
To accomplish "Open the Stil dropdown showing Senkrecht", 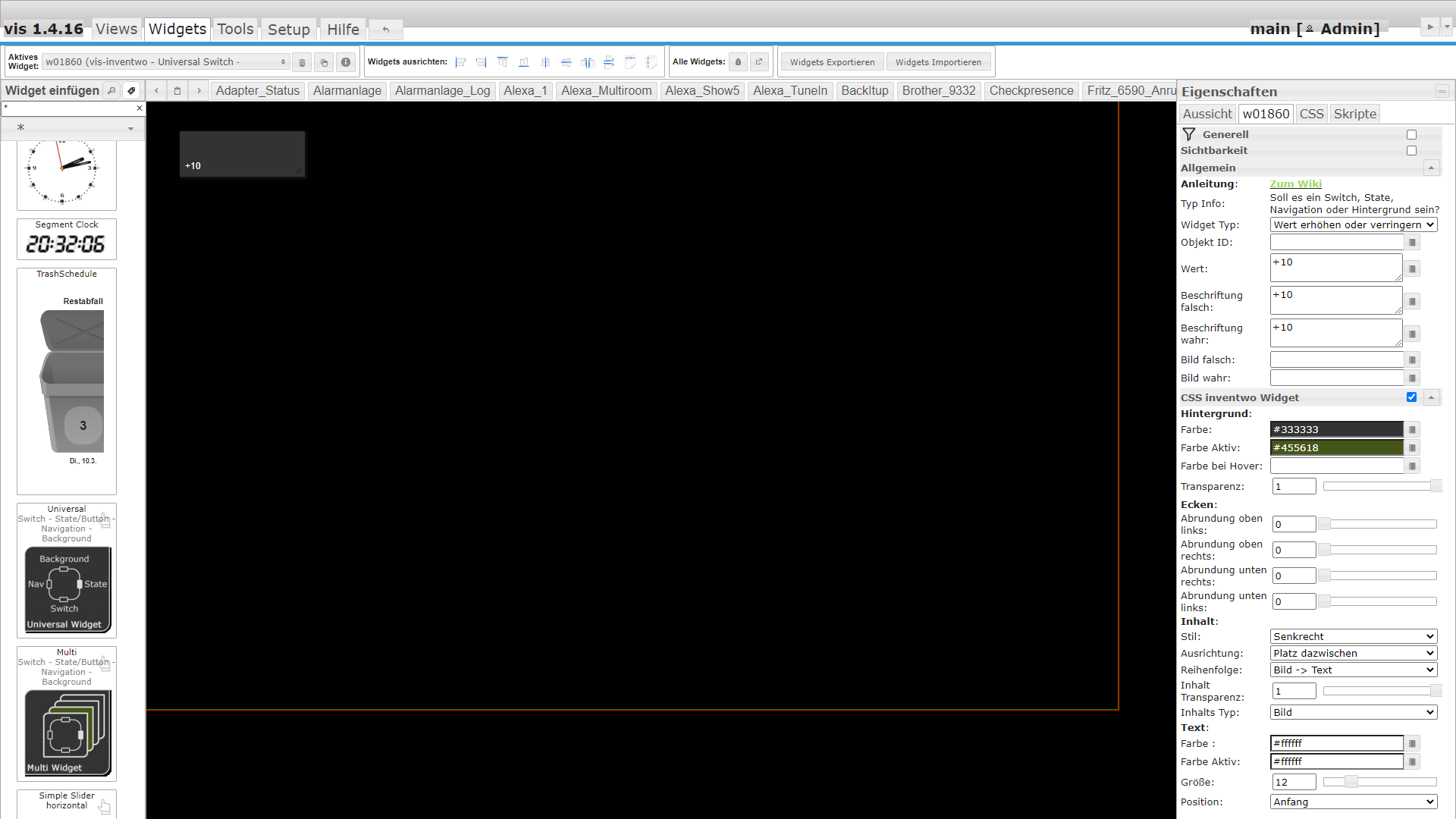I will coord(1354,636).
